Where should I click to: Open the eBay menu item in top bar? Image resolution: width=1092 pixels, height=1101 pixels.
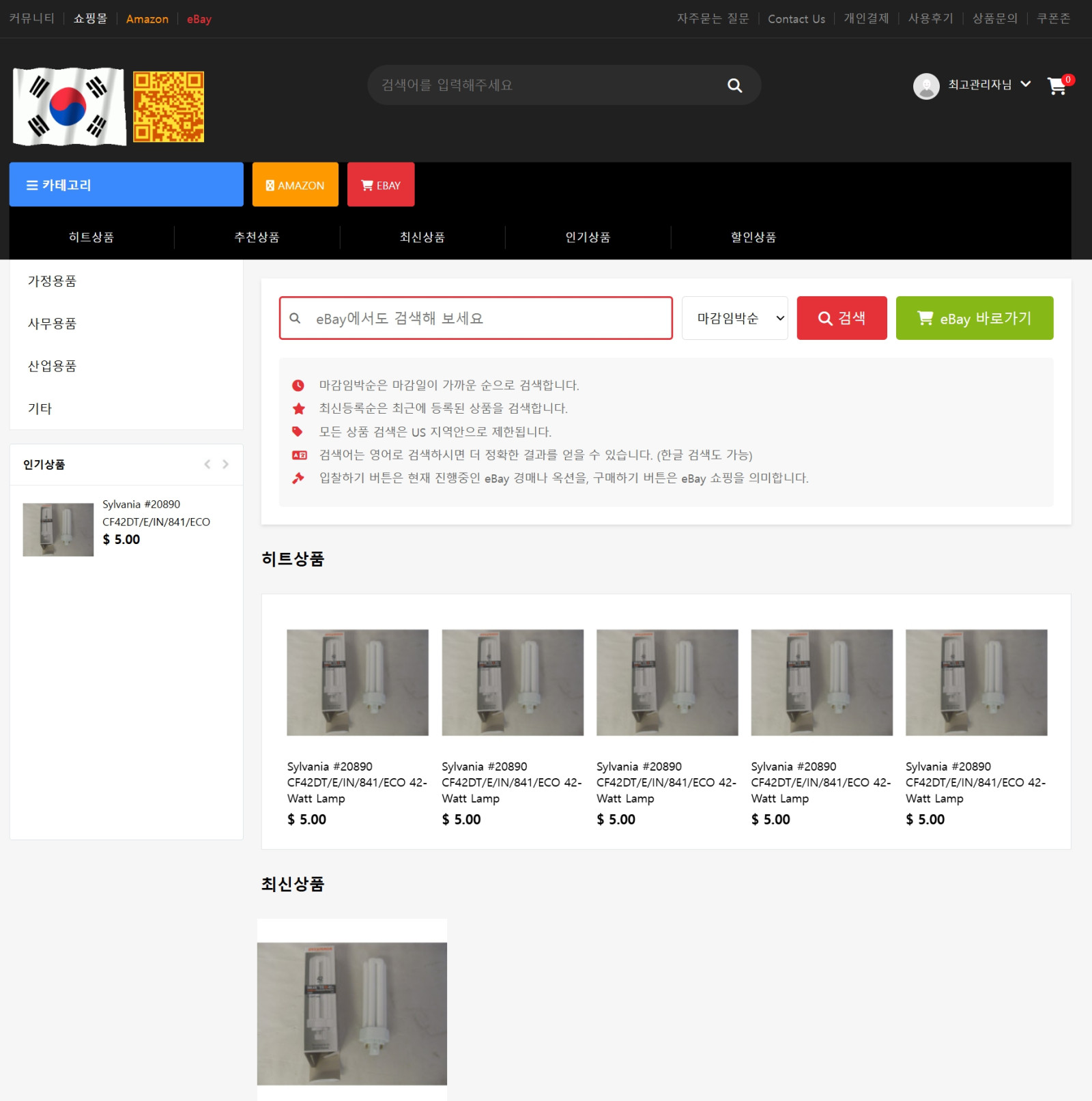click(198, 18)
